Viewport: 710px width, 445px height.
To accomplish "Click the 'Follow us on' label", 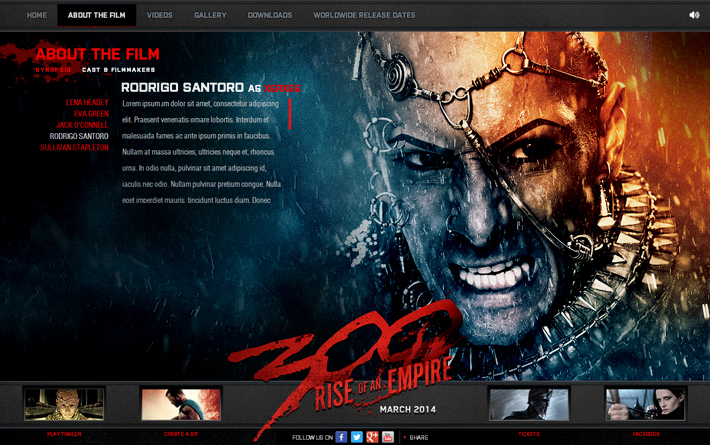I will [312, 437].
